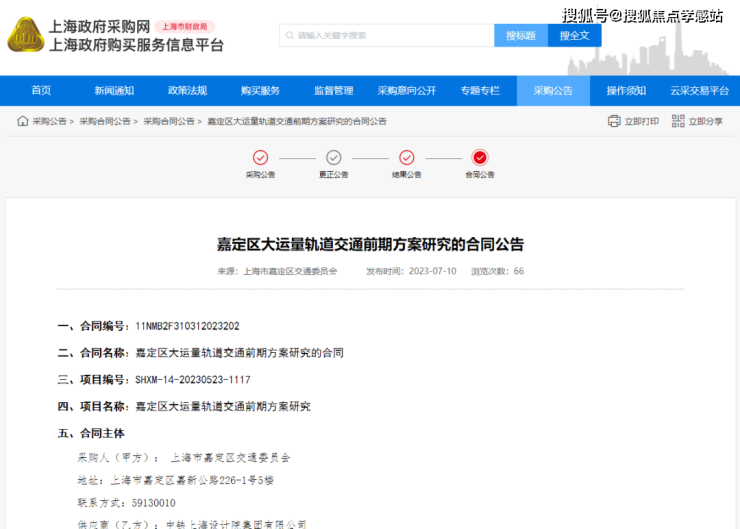740x529 pixels.
Task: Click the printer icon for 立即打印
Action: point(614,121)
